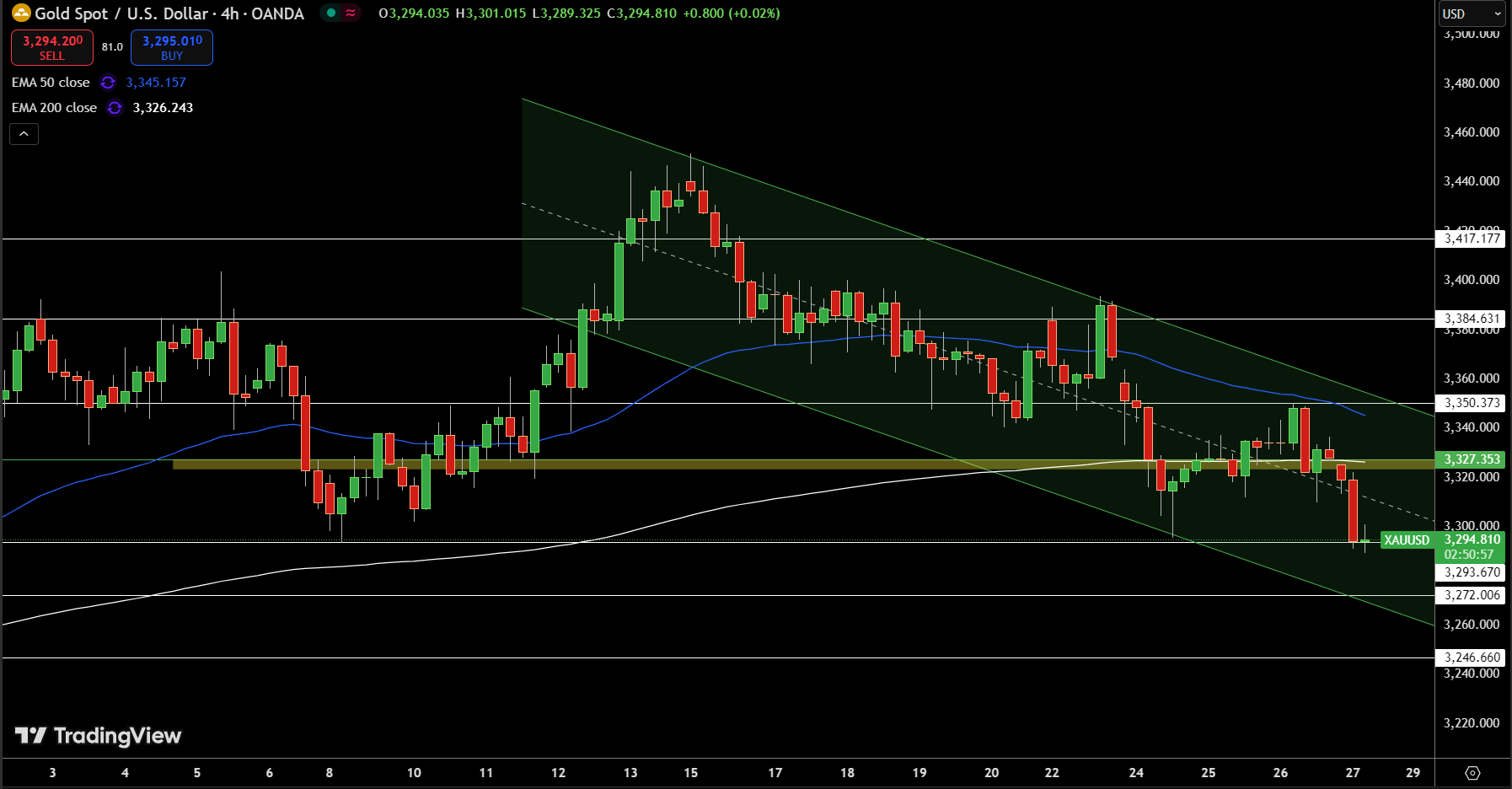This screenshot has width=1512, height=789.
Task: Click the green market status dot icon
Action: click(331, 13)
